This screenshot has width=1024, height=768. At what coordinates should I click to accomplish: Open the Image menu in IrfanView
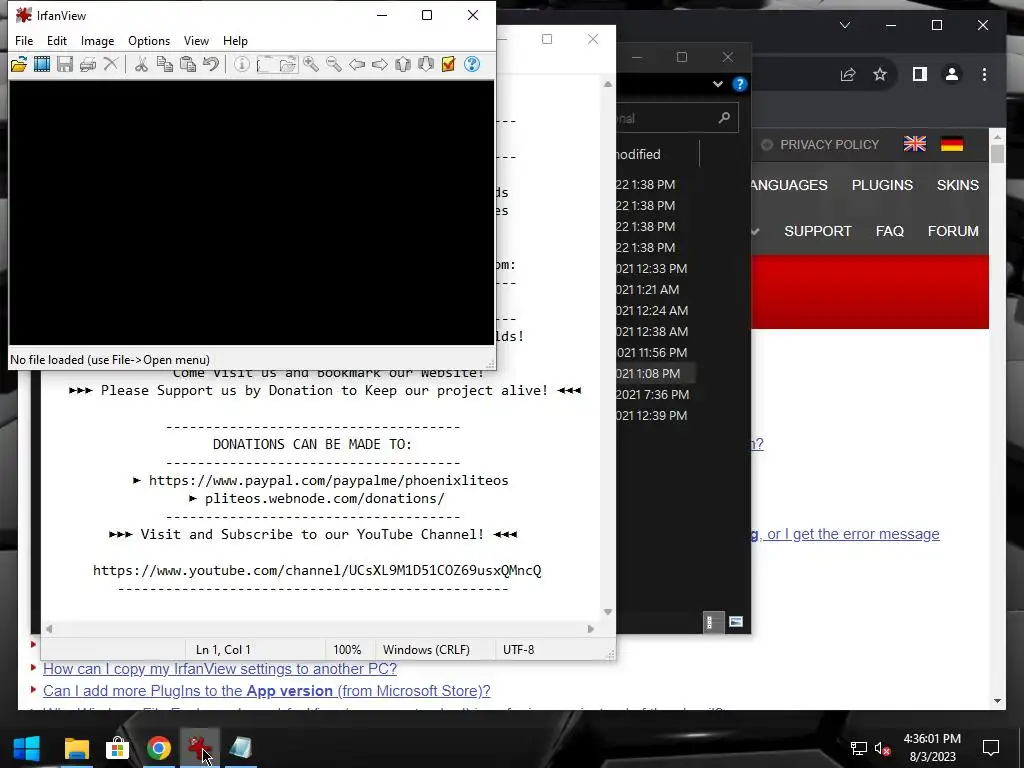[x=97, y=40]
